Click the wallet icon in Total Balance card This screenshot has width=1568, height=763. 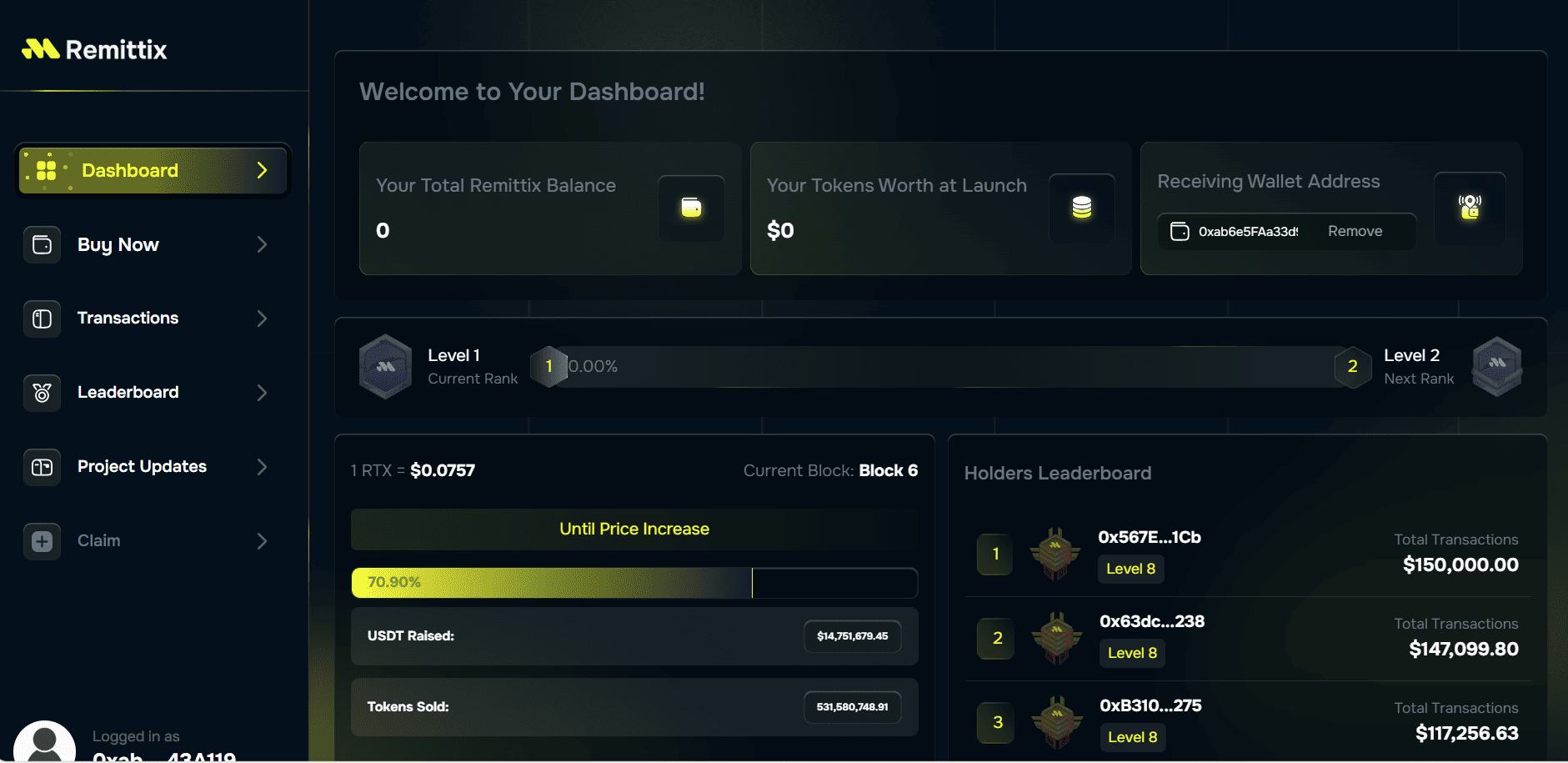(x=691, y=208)
